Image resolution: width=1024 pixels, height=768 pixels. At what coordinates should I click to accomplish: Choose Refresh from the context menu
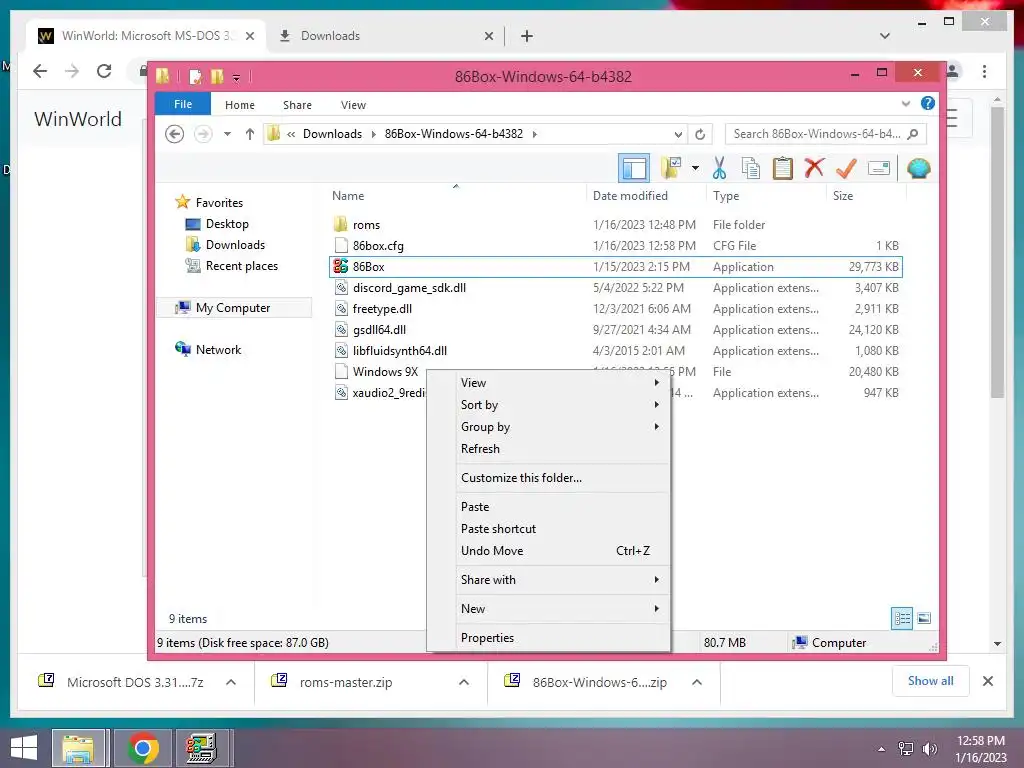point(560,449)
